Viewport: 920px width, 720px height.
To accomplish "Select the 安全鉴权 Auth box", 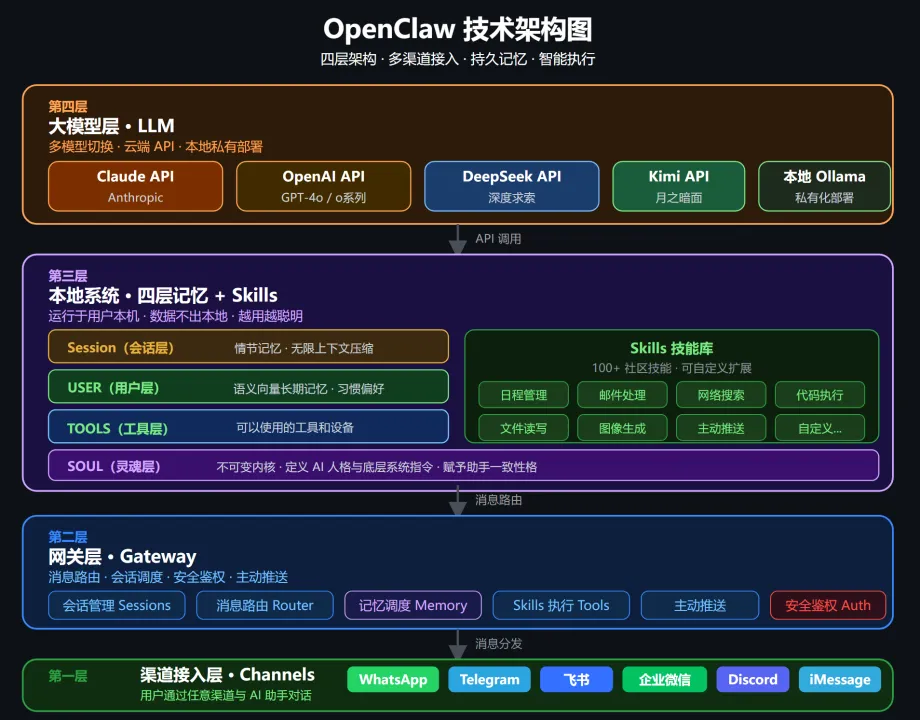I will pyautogui.click(x=828, y=605).
